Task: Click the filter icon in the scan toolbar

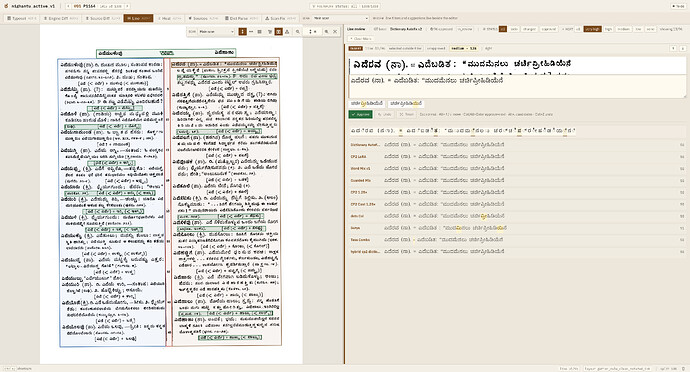Action: [270, 32]
